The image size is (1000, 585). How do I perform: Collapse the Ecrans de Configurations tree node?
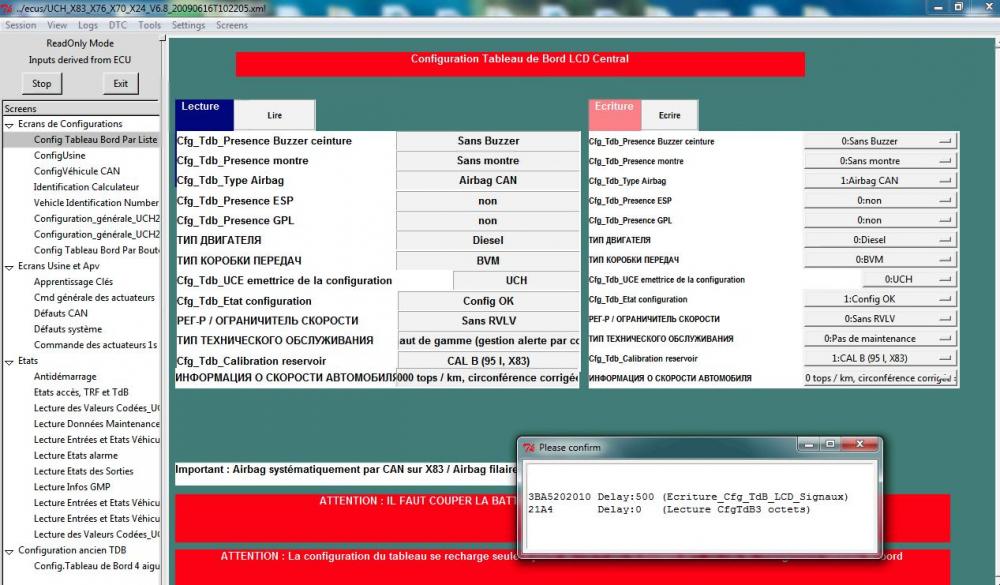coord(9,125)
